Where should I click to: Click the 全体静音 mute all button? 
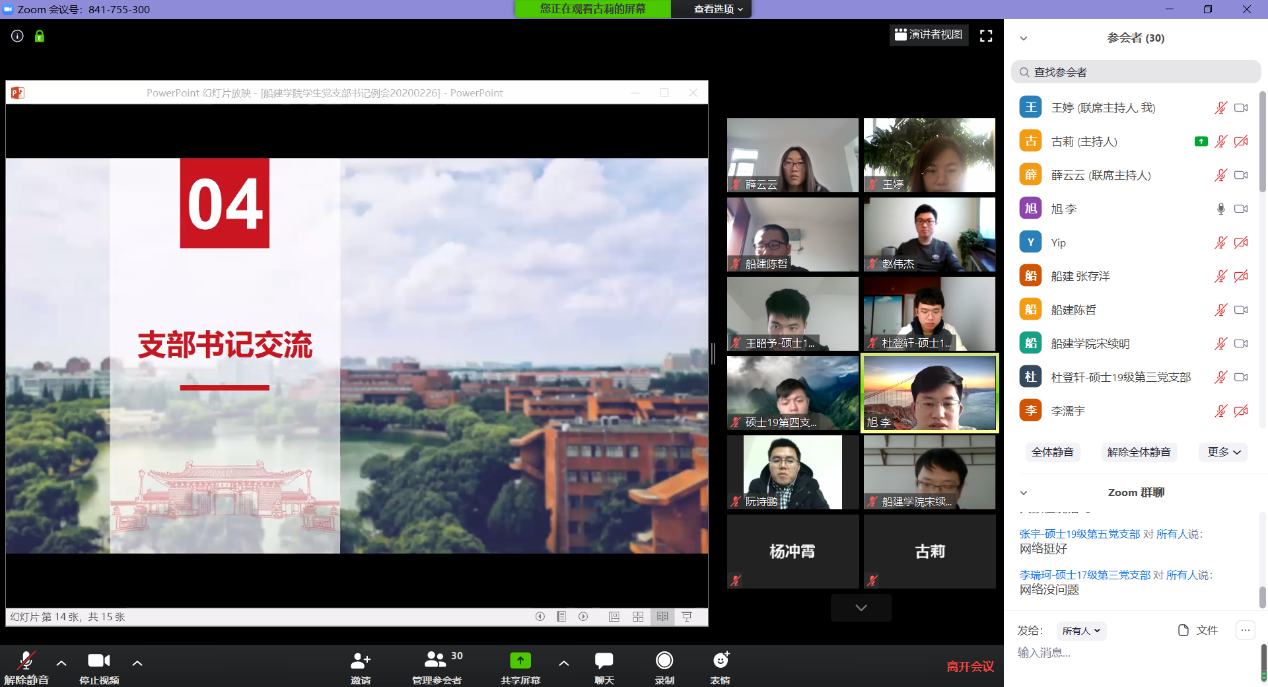1054,452
